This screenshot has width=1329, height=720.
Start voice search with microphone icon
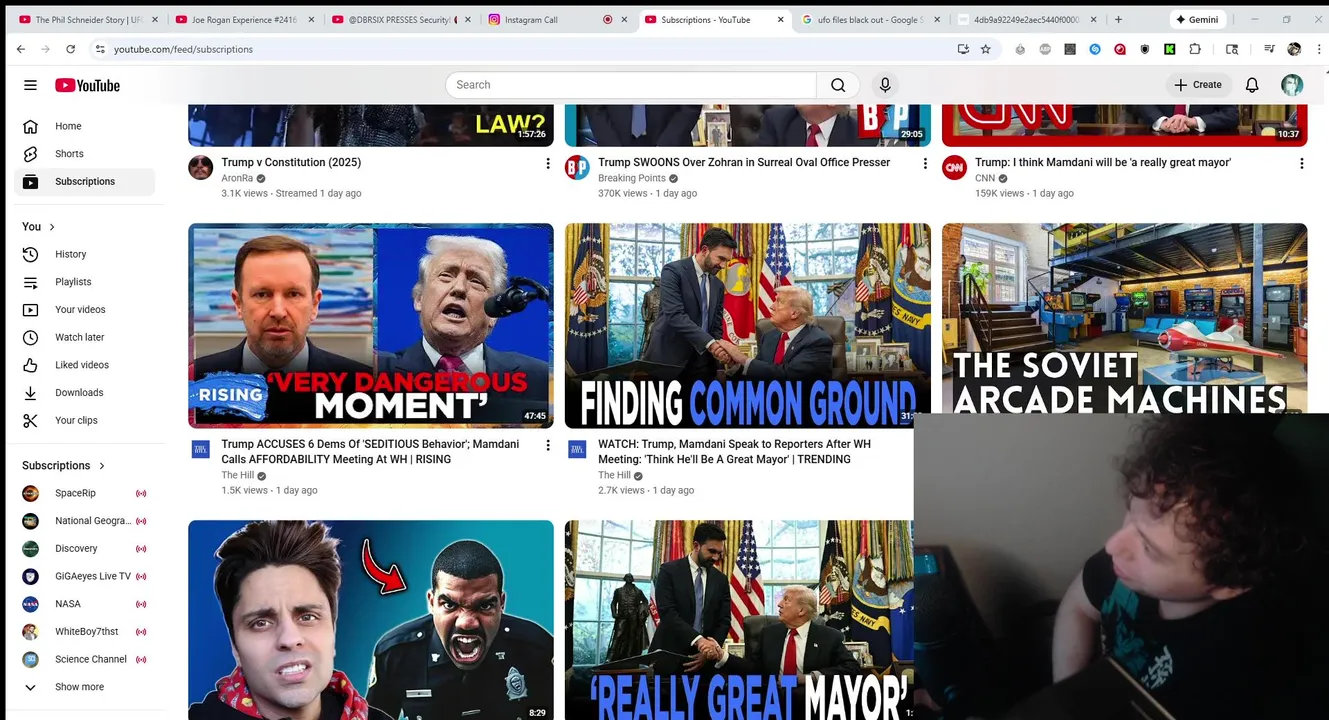pyautogui.click(x=885, y=85)
